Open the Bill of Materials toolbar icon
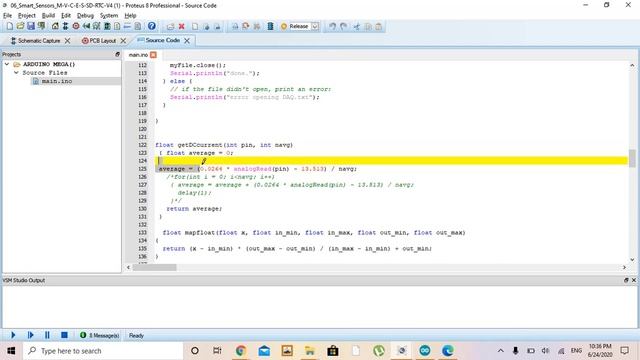The height and width of the screenshot is (360, 640). [x=117, y=26]
